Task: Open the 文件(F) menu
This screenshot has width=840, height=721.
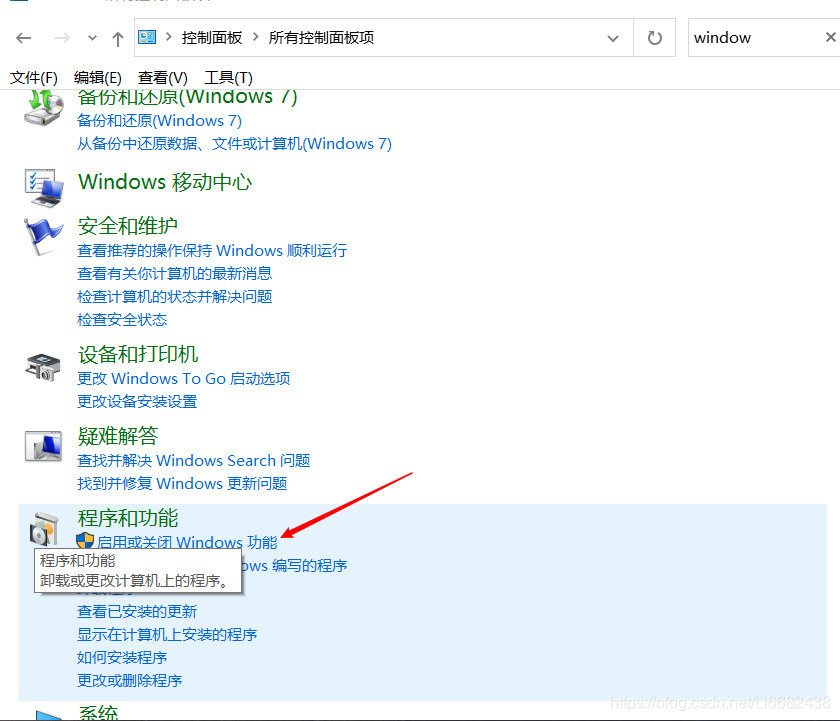Action: [34, 78]
